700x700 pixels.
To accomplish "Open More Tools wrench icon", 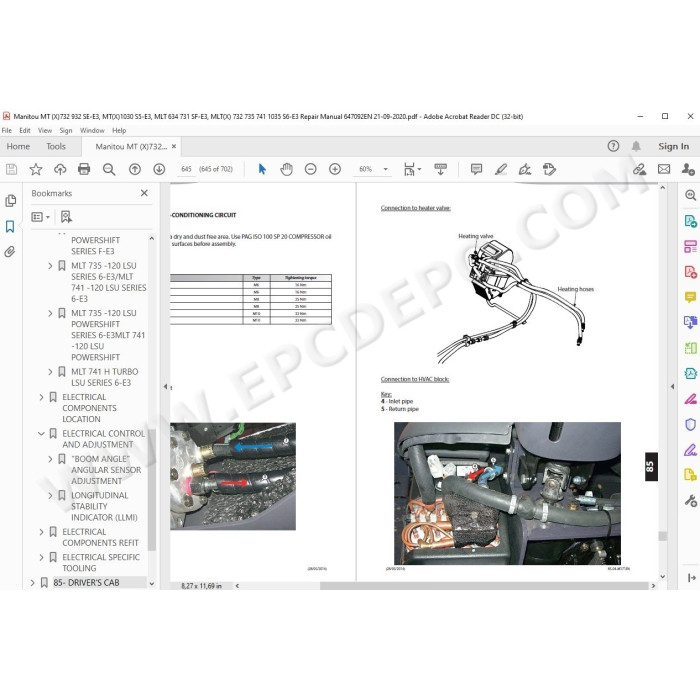I will 690,500.
